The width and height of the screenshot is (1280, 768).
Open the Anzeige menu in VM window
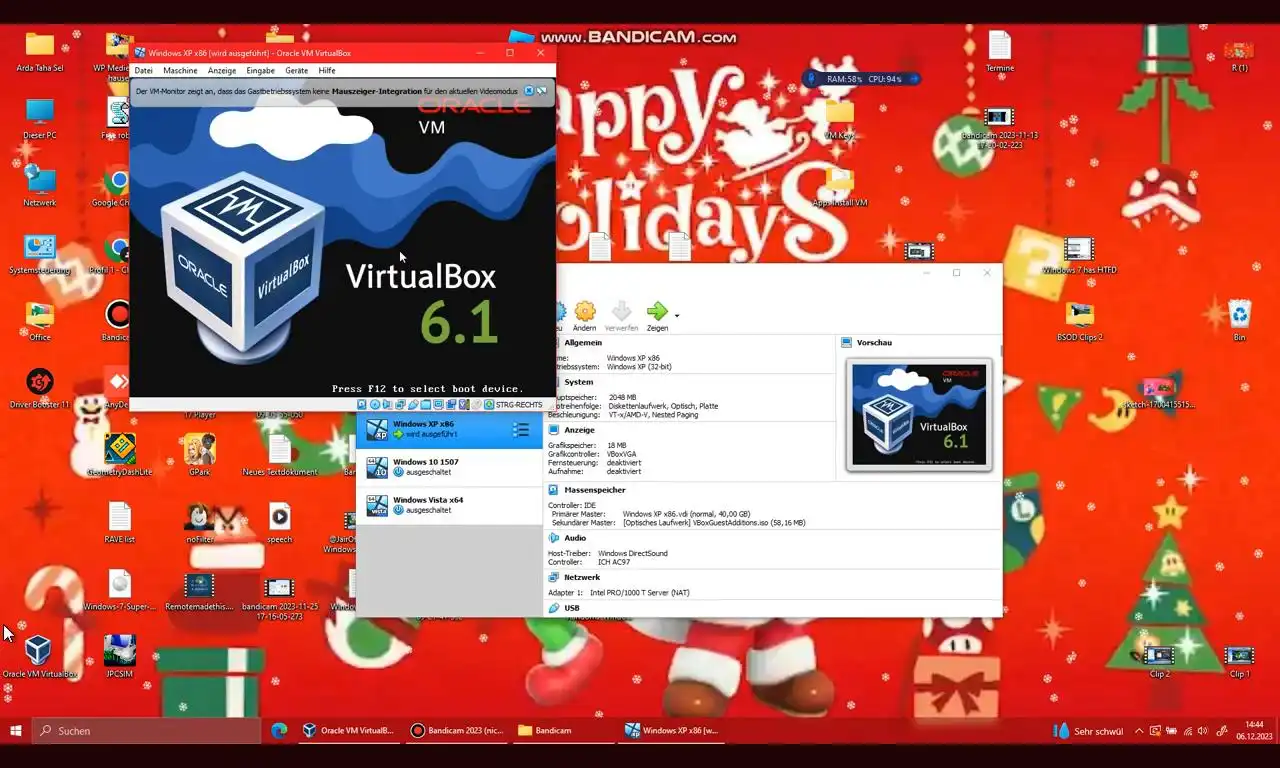pyautogui.click(x=222, y=71)
